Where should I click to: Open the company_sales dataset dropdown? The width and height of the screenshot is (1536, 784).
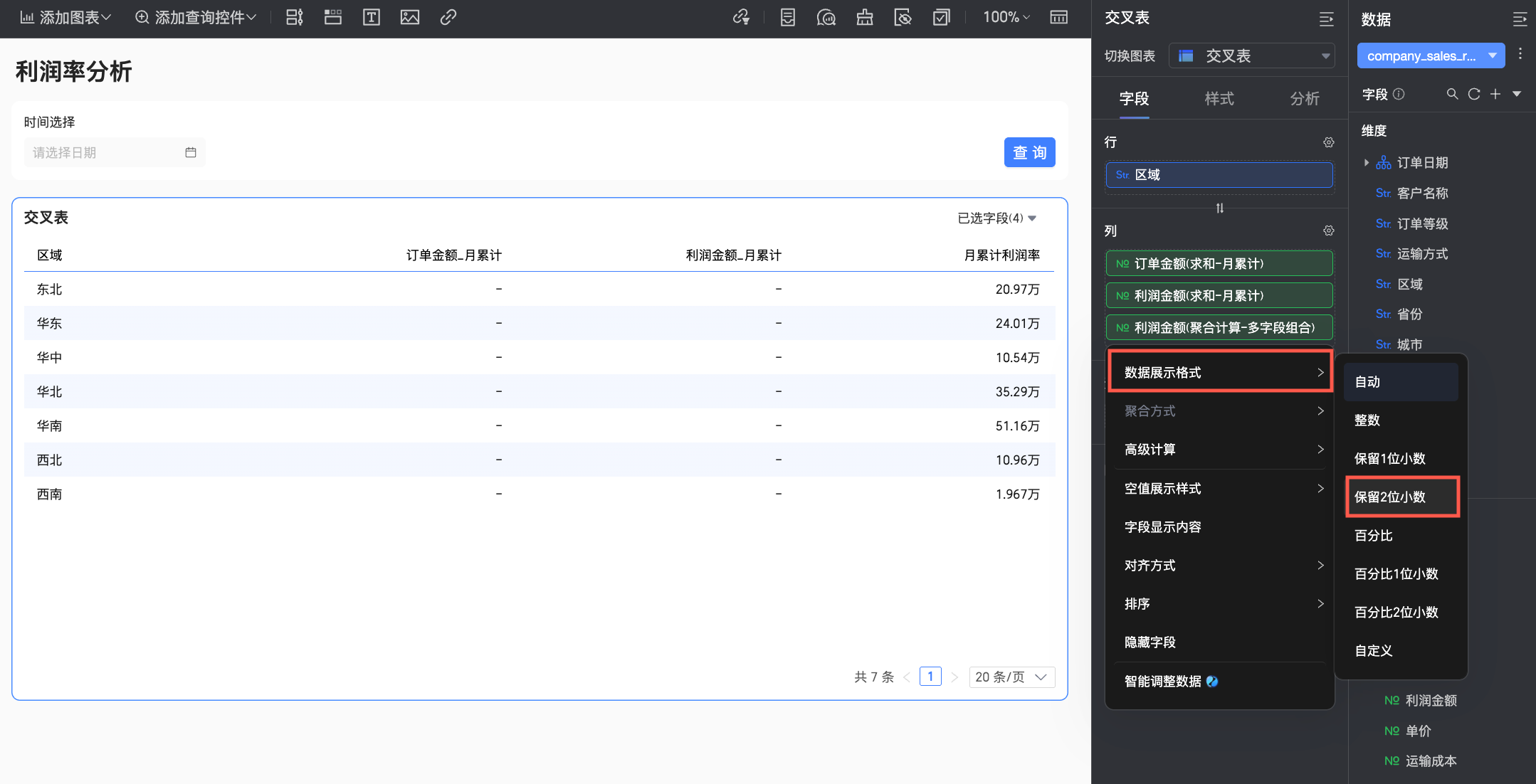coord(1431,55)
